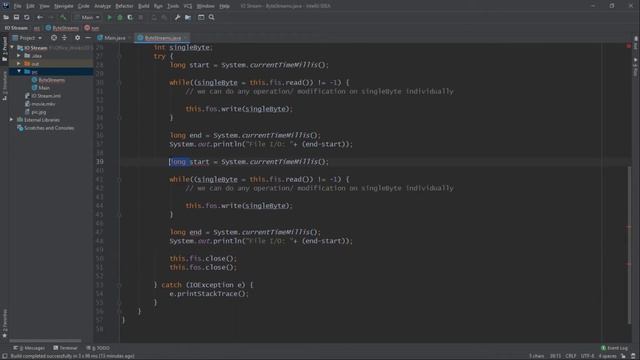This screenshot has width=640, height=360.
Task: Click the Search Everywhere magnifier icon
Action: pos(211,17)
